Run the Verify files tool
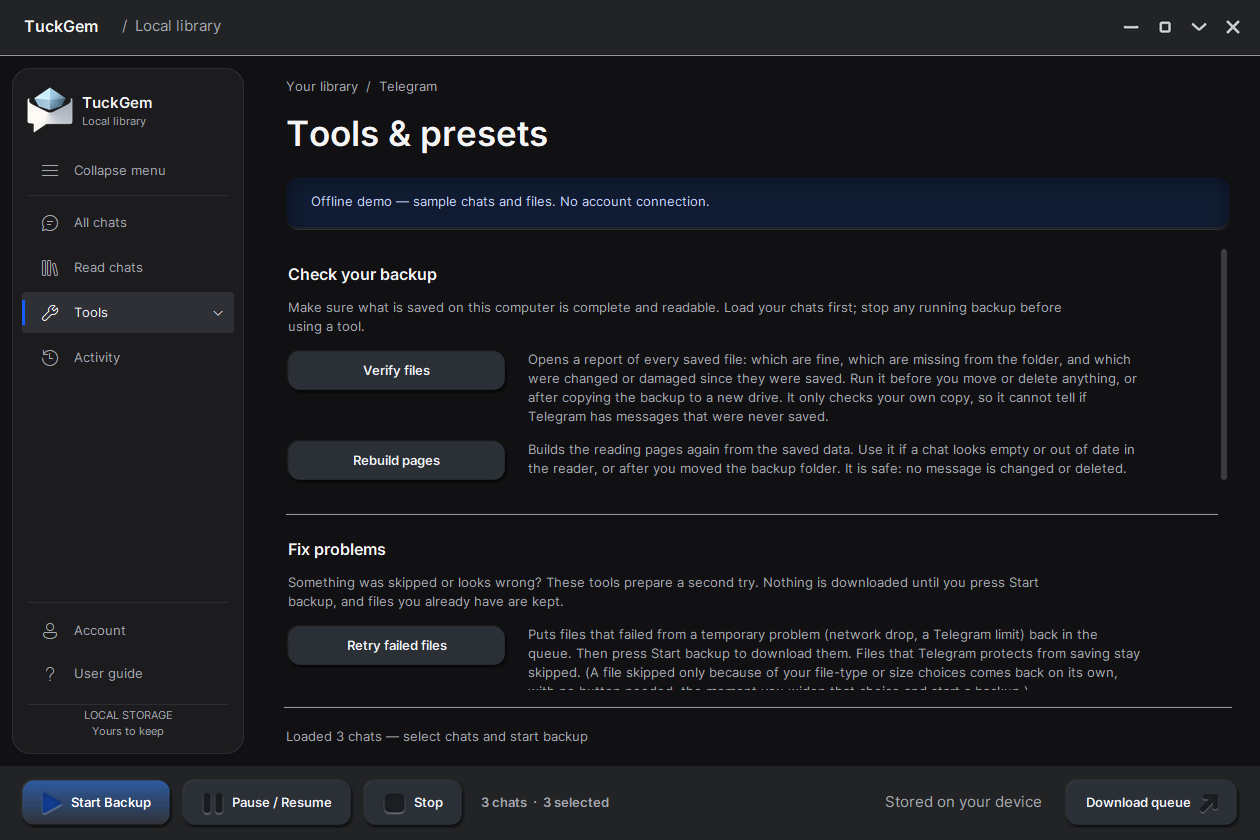The image size is (1260, 840). [396, 370]
